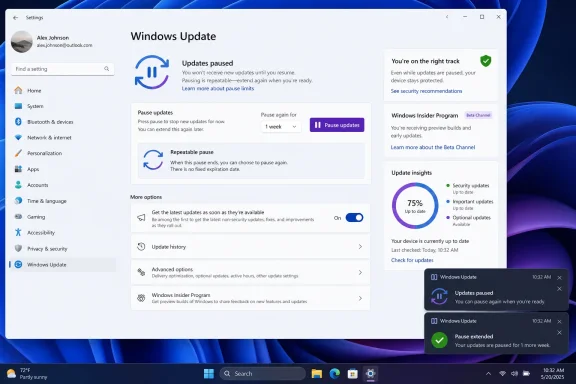The image size is (576, 384).
Task: Show hidden system tray icons
Action: coord(488,374)
